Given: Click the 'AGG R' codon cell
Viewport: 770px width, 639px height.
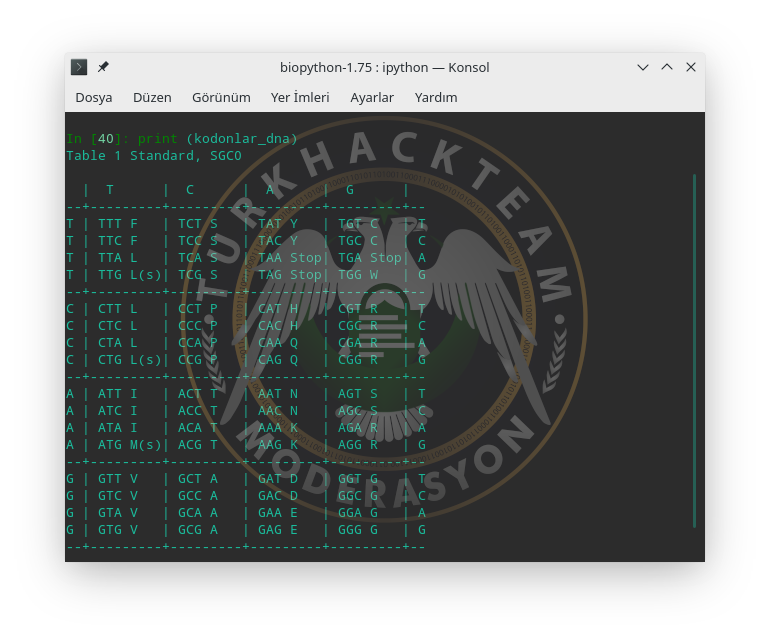Looking at the screenshot, I should point(358,445).
